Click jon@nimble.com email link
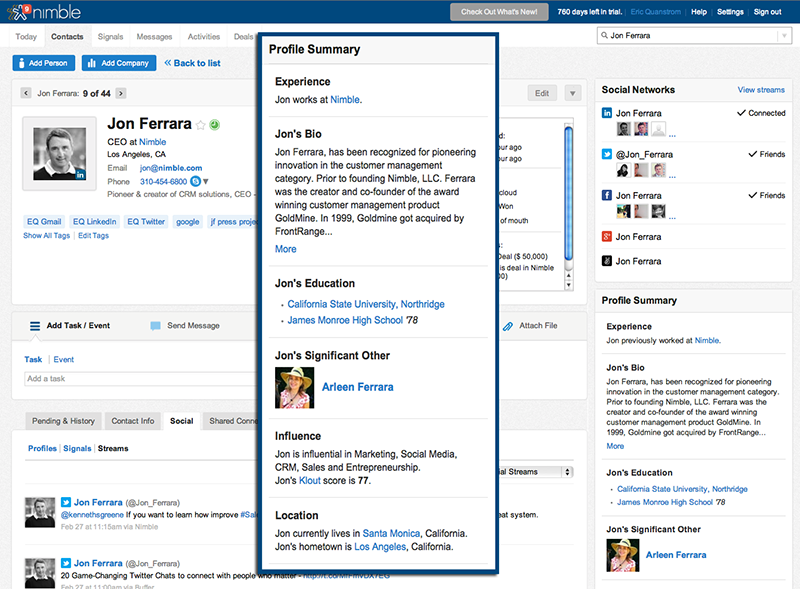Viewport: 800px width, 589px height. pos(171,168)
